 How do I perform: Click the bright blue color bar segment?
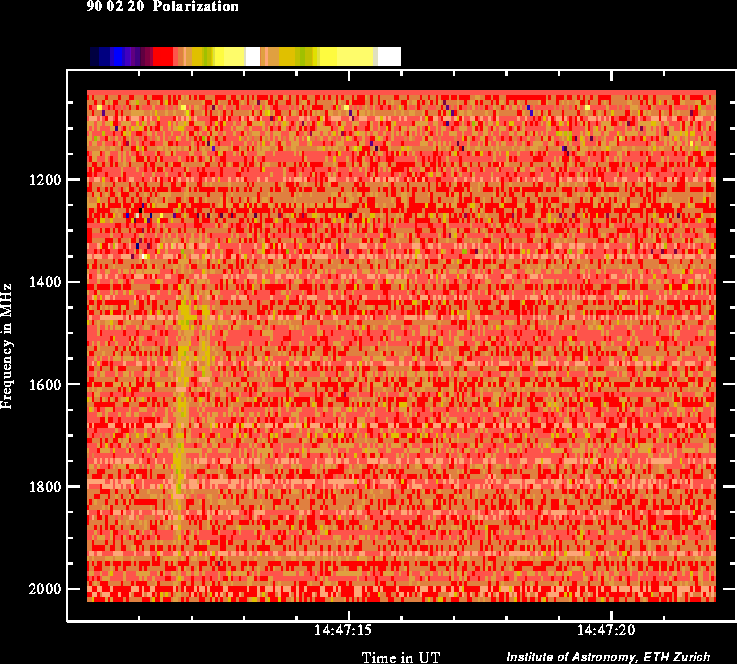point(116,57)
